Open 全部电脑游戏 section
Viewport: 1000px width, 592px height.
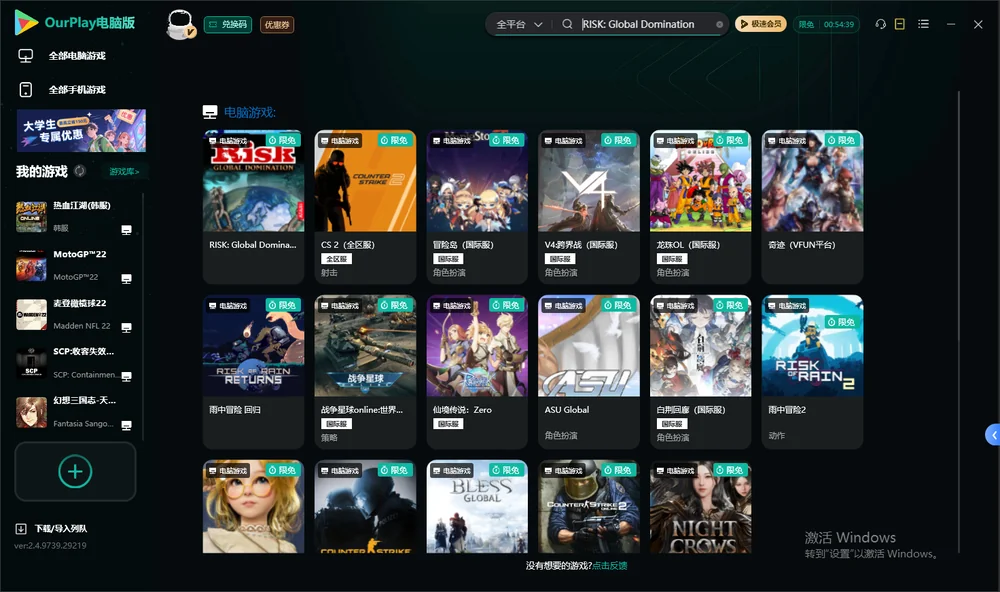pyautogui.click(x=62, y=56)
